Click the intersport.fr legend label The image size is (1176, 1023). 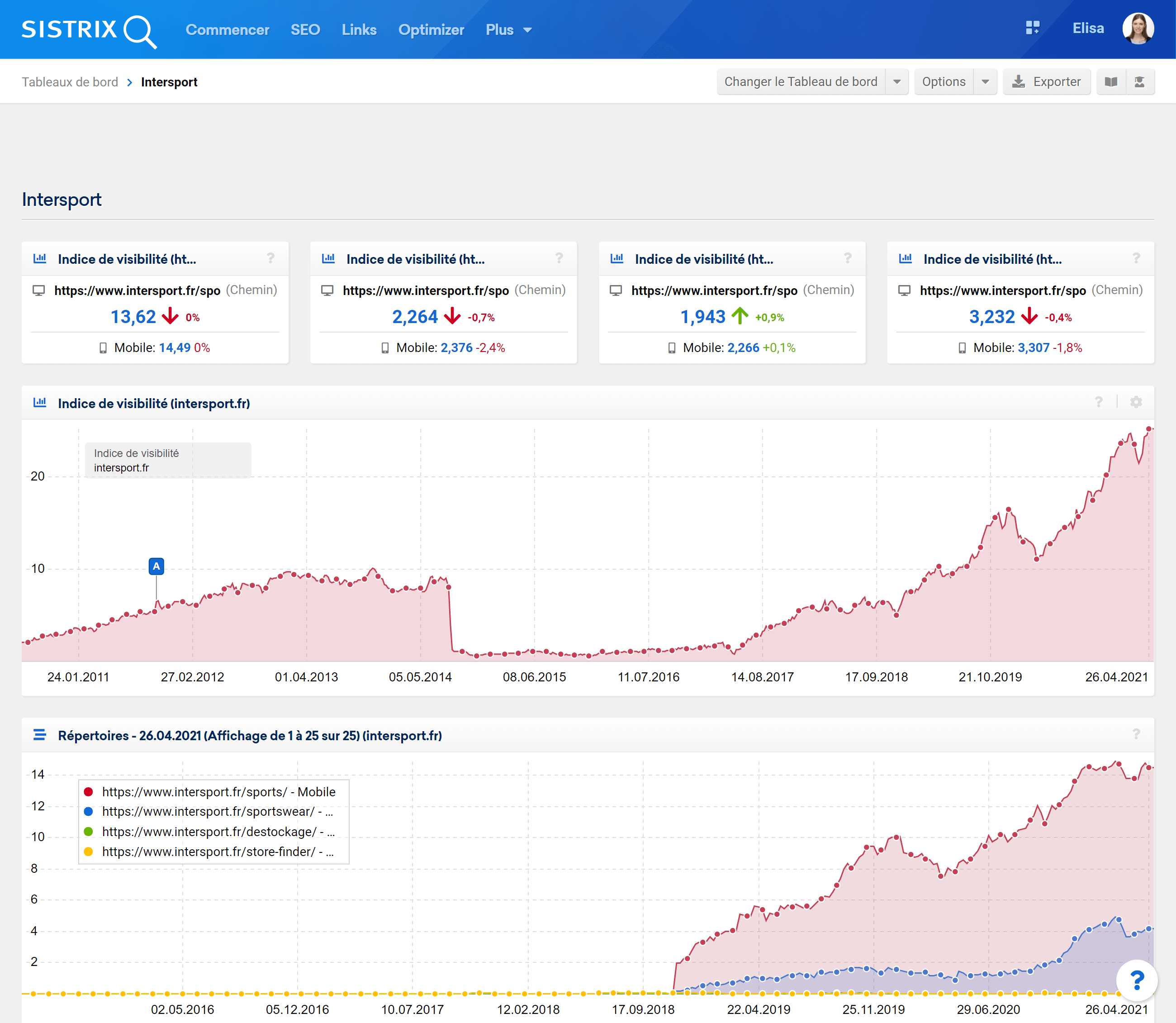point(122,467)
